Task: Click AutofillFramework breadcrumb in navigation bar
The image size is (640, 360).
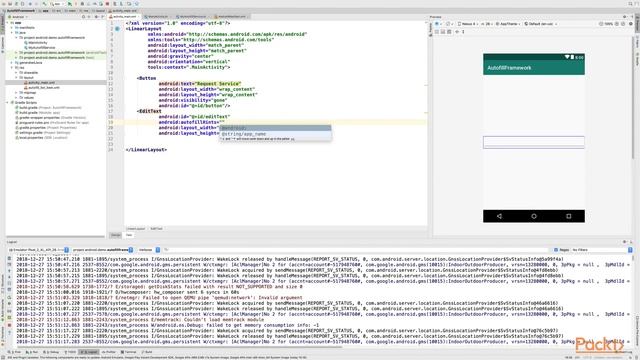Action: coord(20,11)
